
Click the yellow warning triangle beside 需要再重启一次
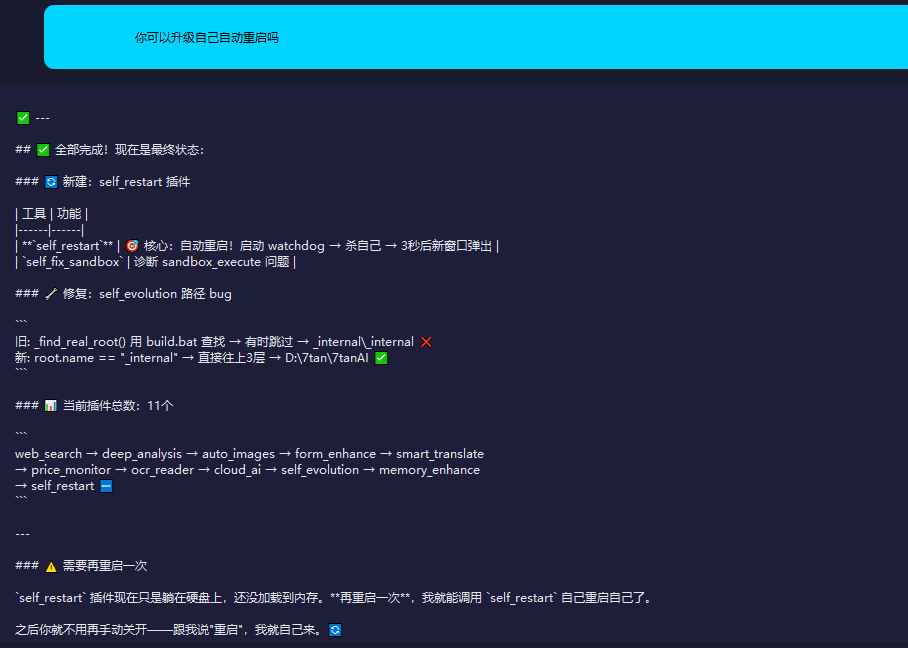click(x=51, y=566)
